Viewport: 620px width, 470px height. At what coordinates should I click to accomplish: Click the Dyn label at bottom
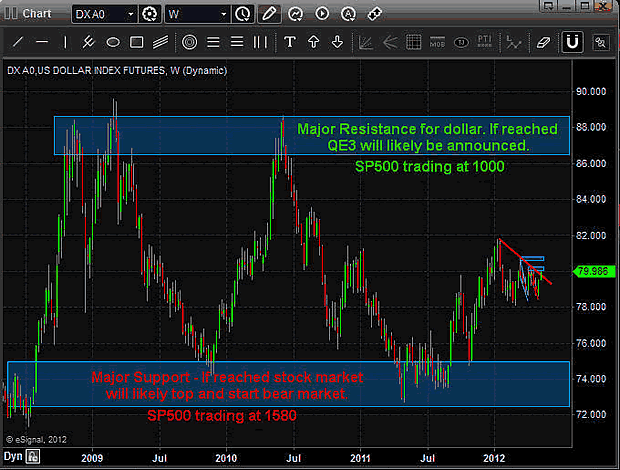tap(13, 457)
